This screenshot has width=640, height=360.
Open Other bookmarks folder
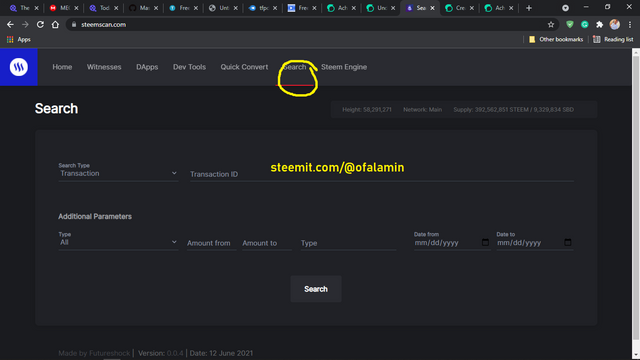click(556, 40)
